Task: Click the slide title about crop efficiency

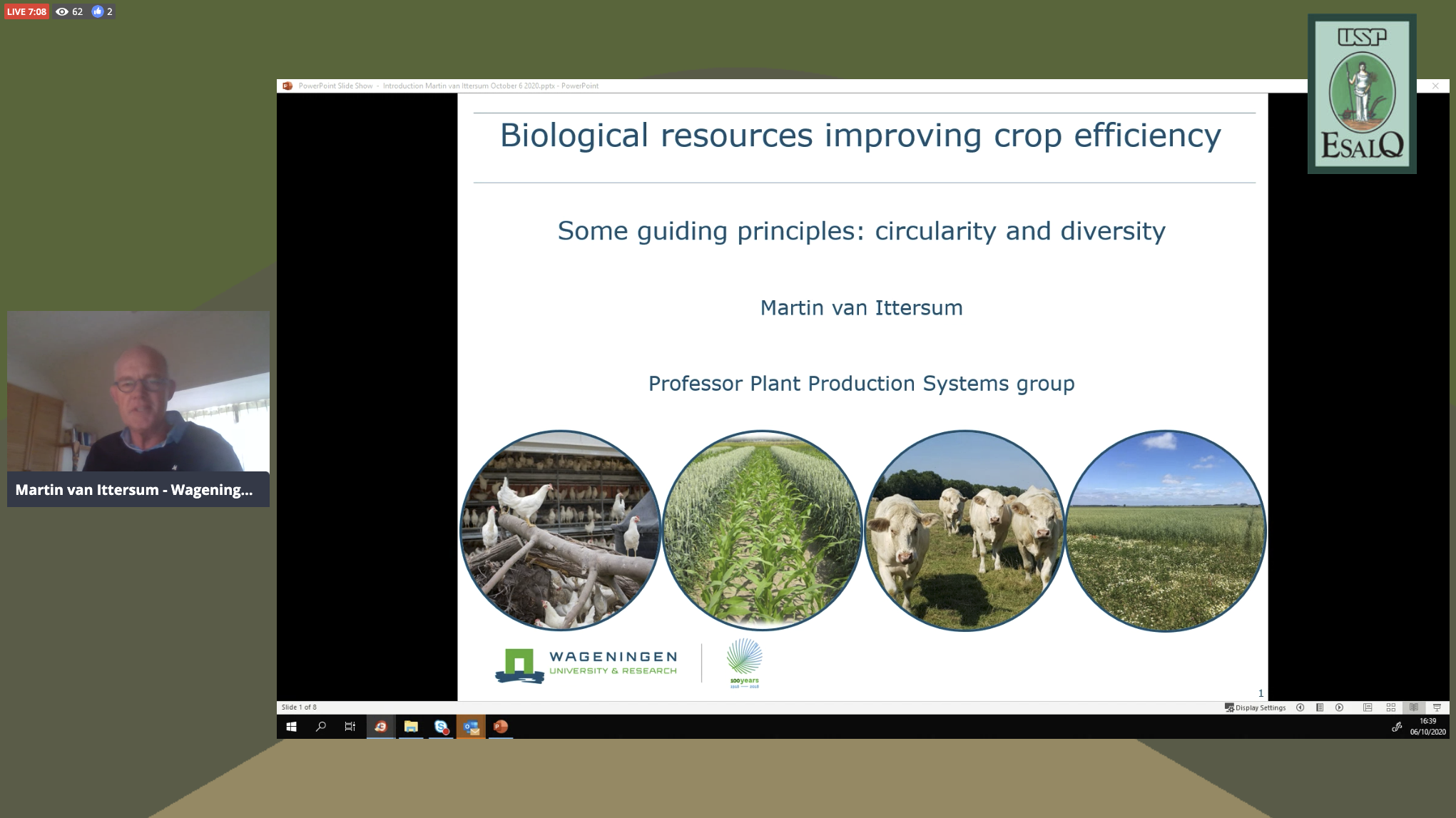Action: point(860,136)
